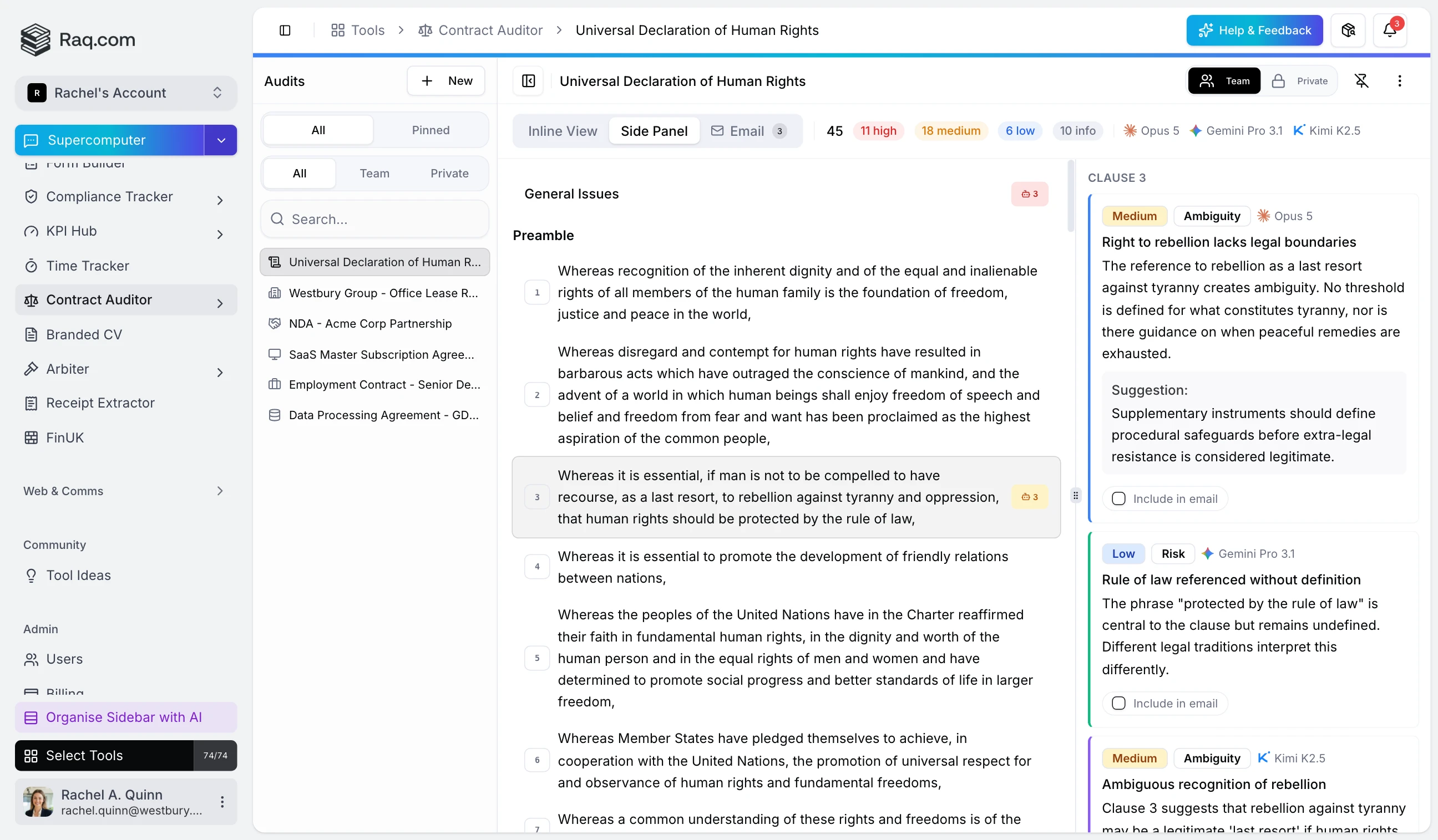Open the Email tab

point(750,131)
